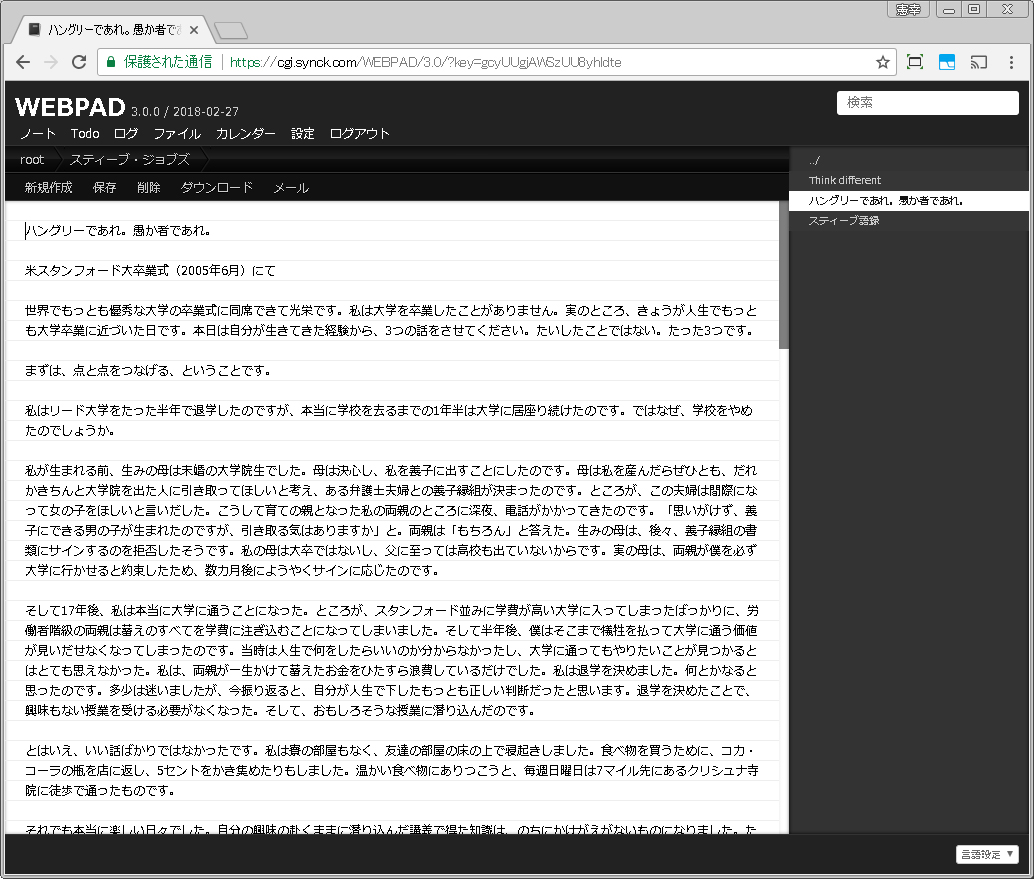Click 新規作成 to create a note
This screenshot has height=879, width=1034.
(48, 187)
